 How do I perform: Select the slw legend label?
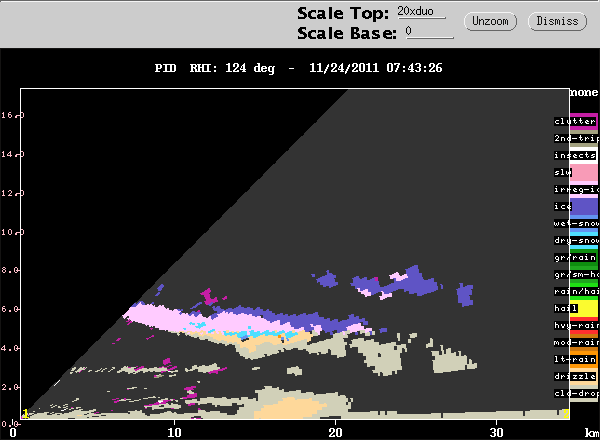[562, 172]
